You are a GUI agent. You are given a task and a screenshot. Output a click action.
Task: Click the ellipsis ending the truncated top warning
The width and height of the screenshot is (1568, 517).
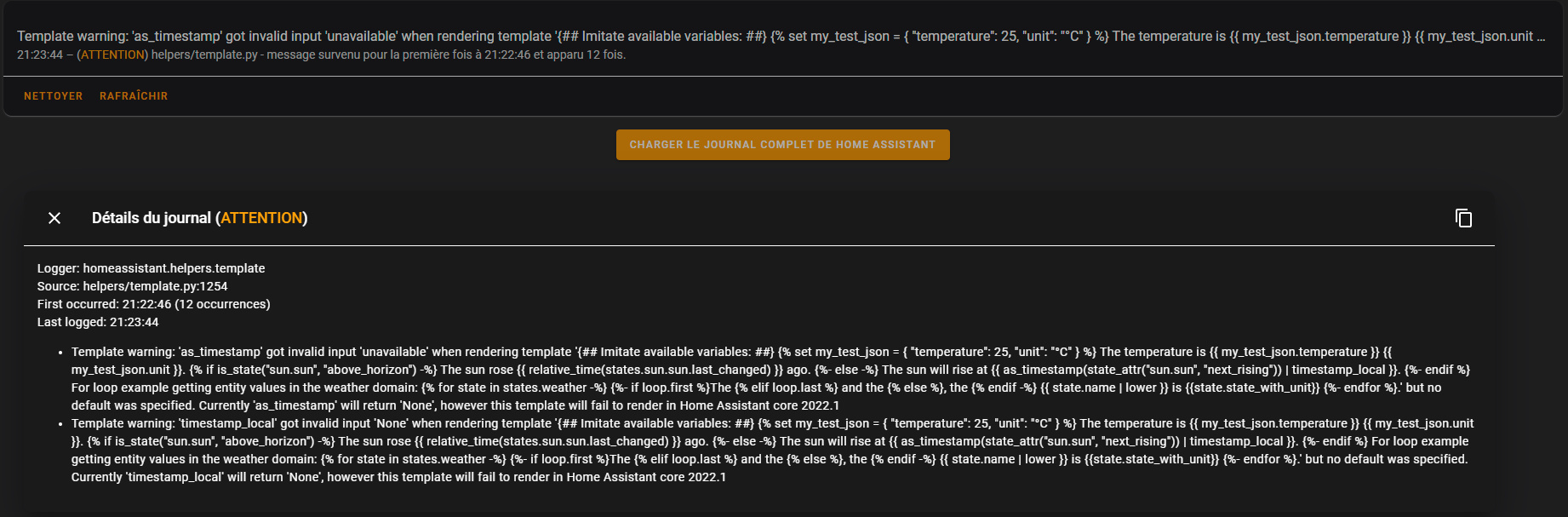tap(1541, 37)
